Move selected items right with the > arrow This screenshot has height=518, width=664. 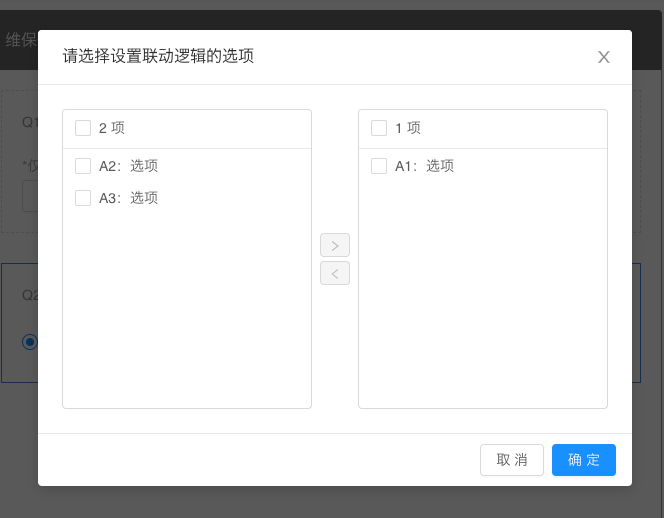tap(335, 245)
